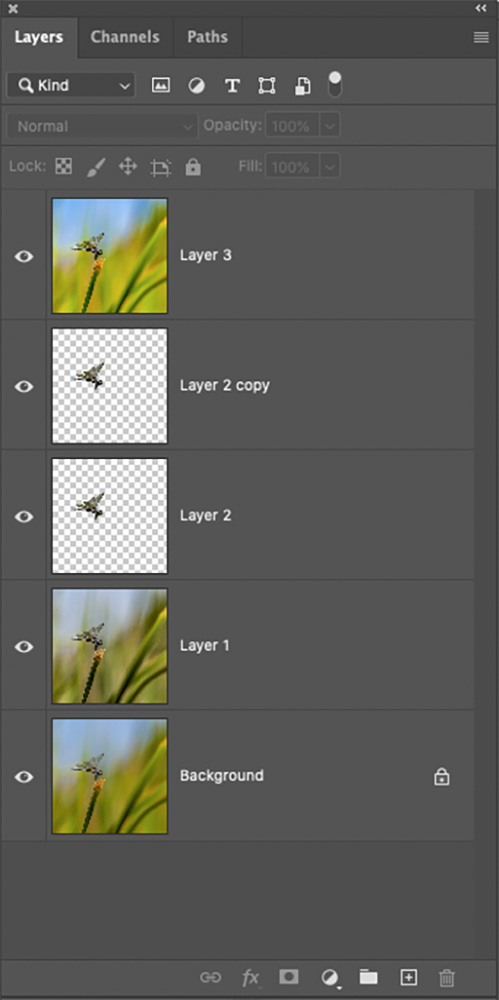Viewport: 499px width, 1000px height.
Task: Switch to the Channels tab
Action: [x=124, y=37]
